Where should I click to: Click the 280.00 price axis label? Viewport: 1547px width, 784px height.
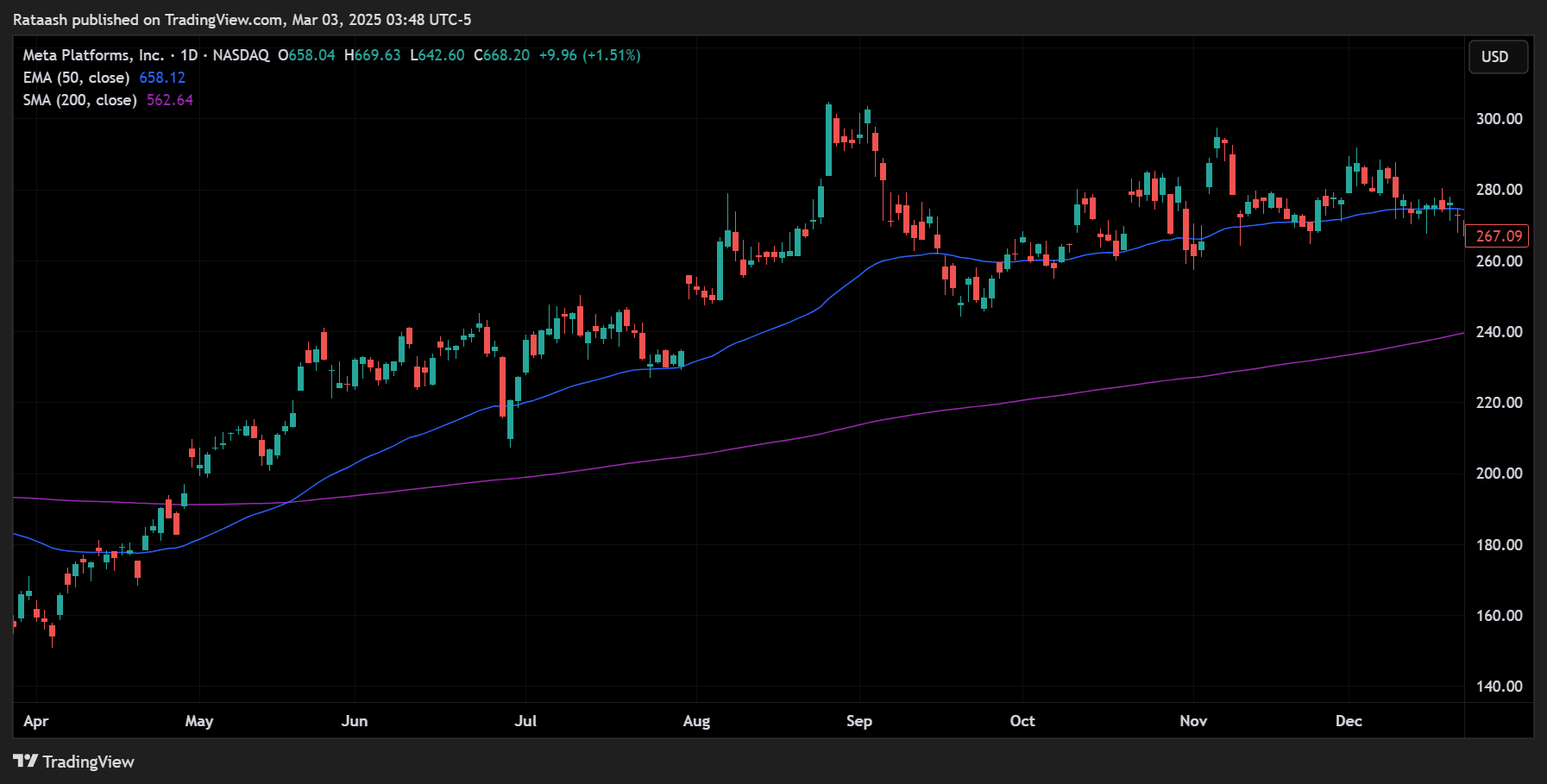pos(1499,190)
